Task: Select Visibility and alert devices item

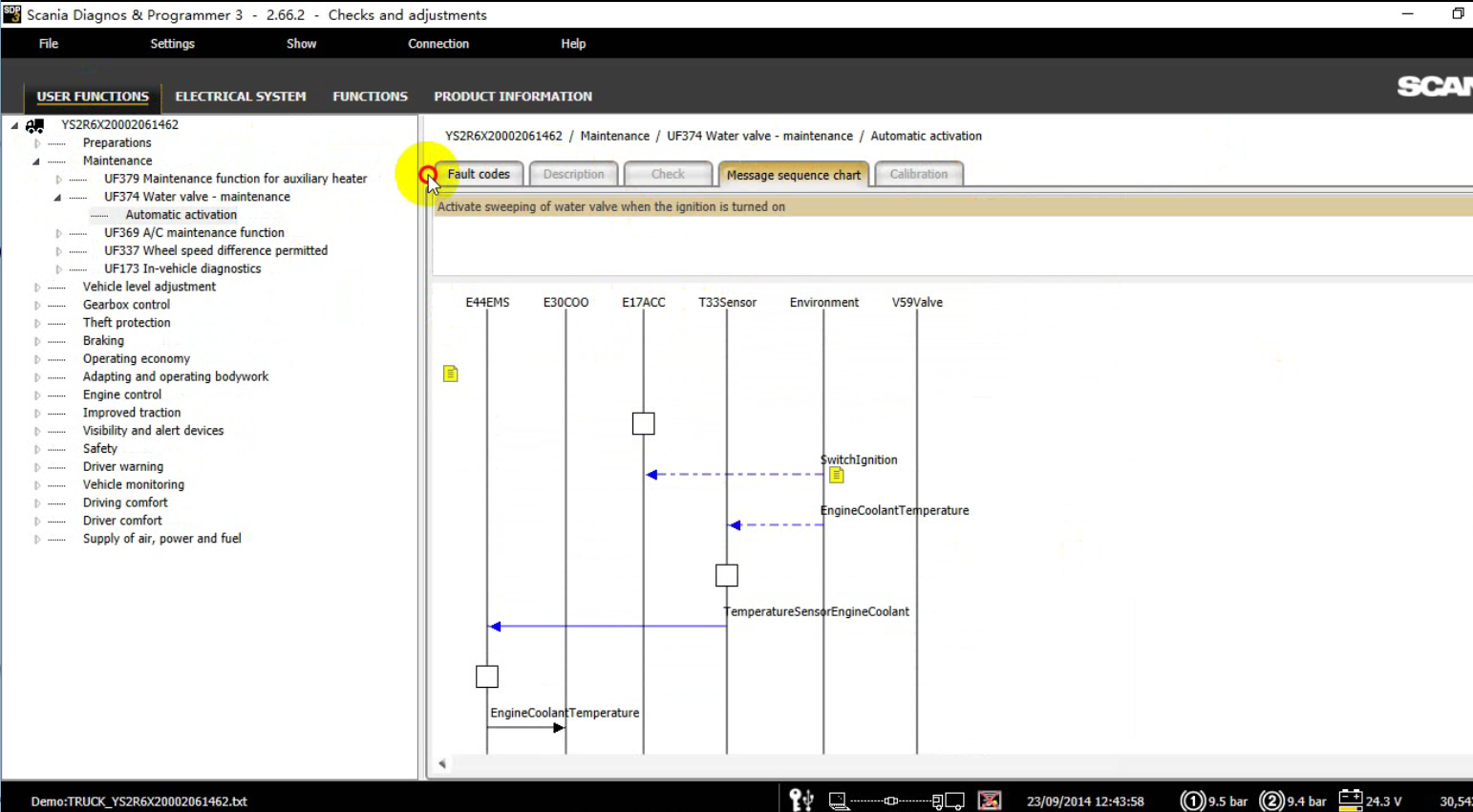Action: pos(153,431)
